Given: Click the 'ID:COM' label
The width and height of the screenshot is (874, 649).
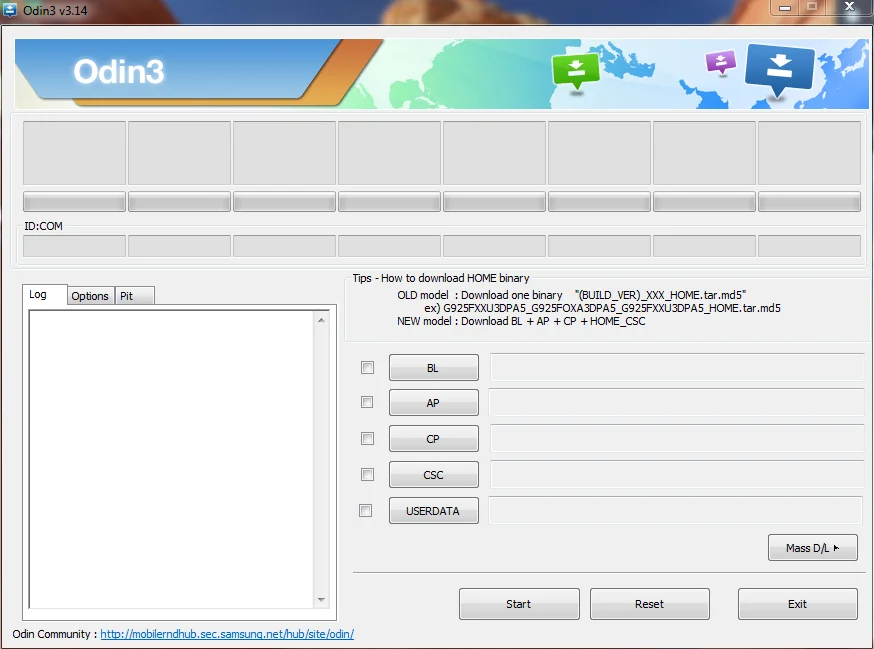Looking at the screenshot, I should (x=43, y=226).
